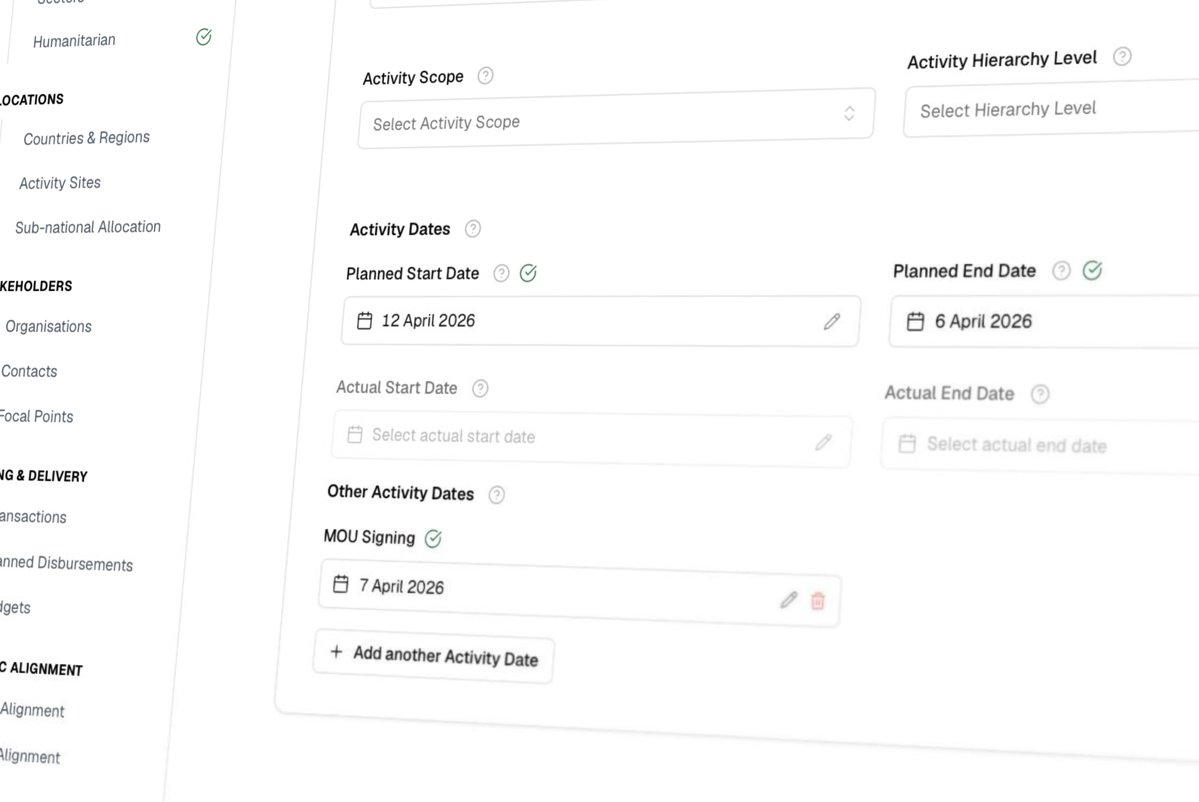Open the Select Activity Scope dropdown

tap(616, 118)
